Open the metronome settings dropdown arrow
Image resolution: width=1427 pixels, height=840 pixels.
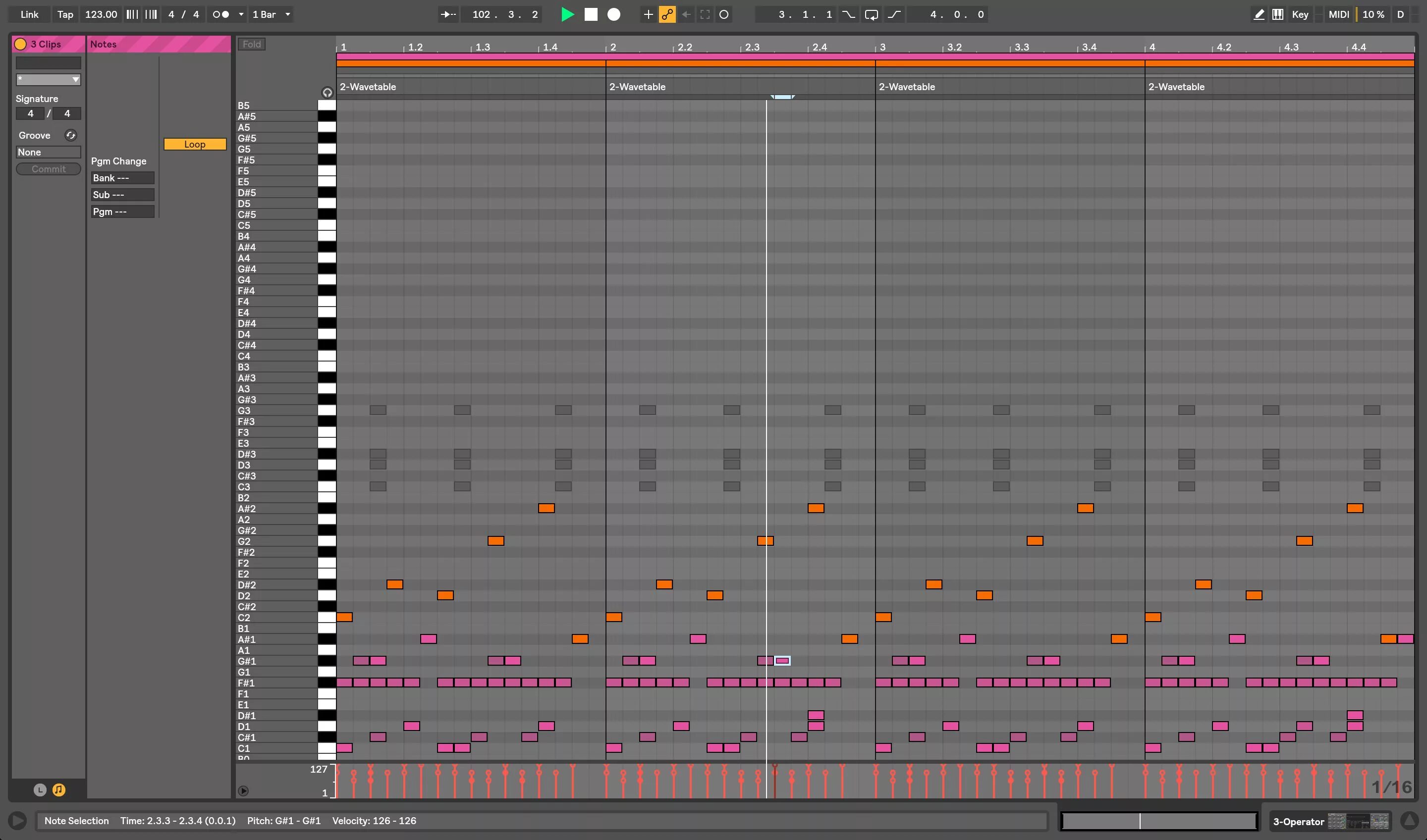point(241,14)
